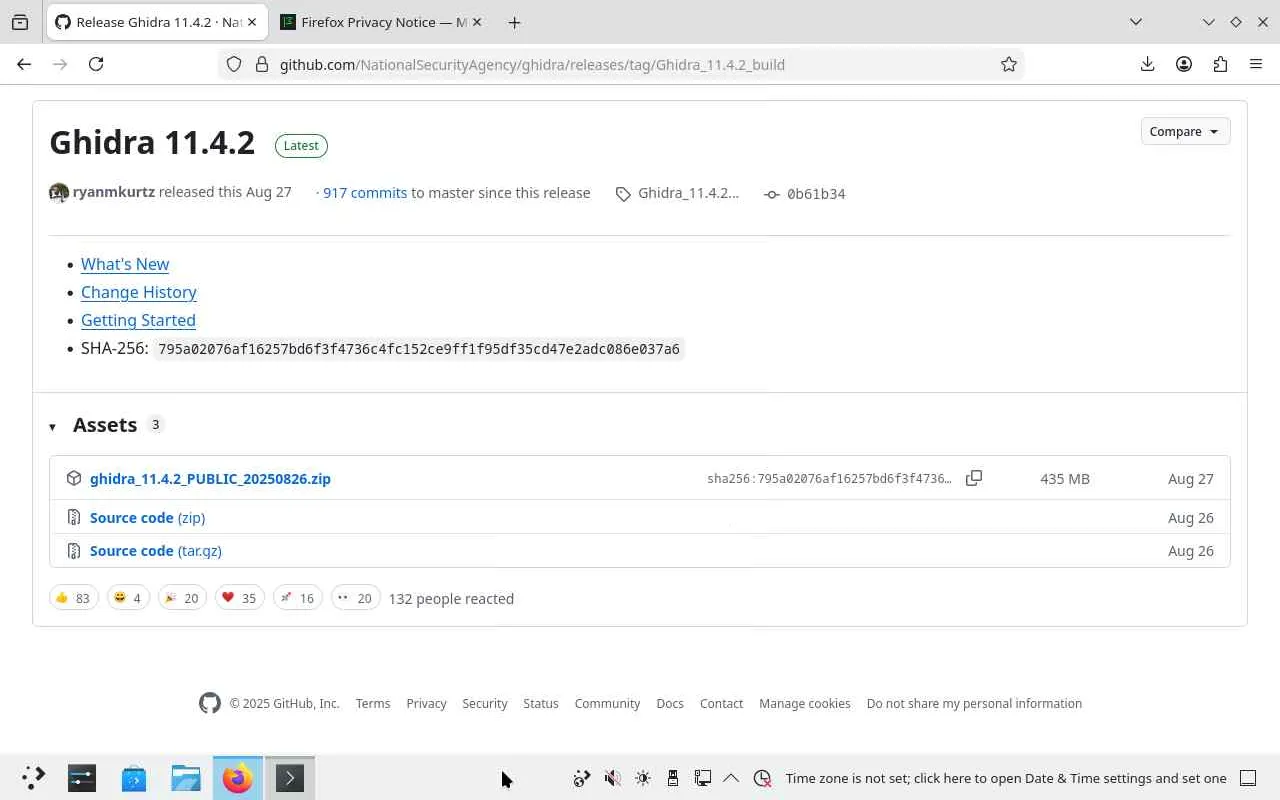Open the file manager from the taskbar

point(186,778)
